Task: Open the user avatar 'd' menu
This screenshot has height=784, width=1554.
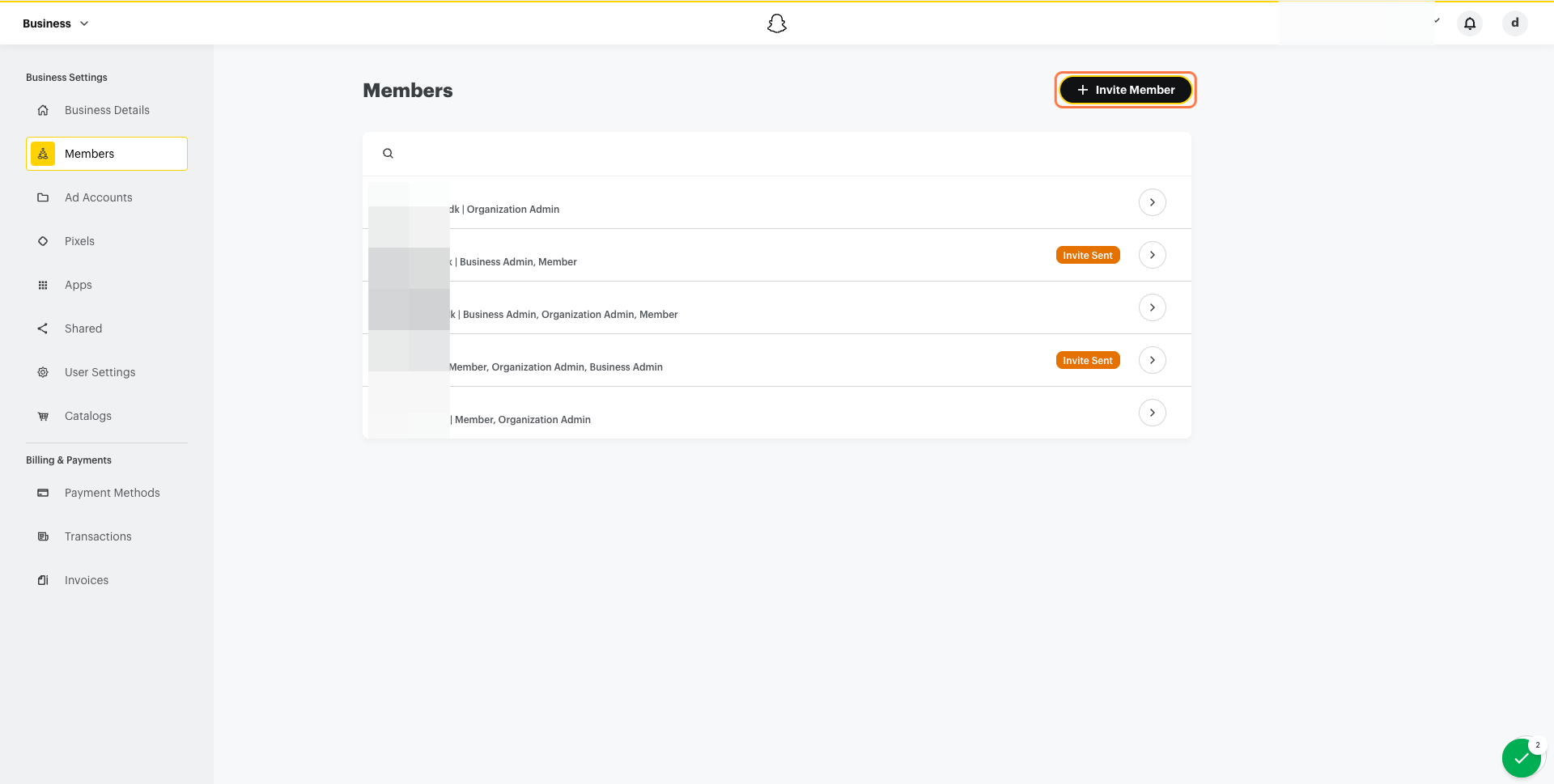Action: [x=1515, y=23]
